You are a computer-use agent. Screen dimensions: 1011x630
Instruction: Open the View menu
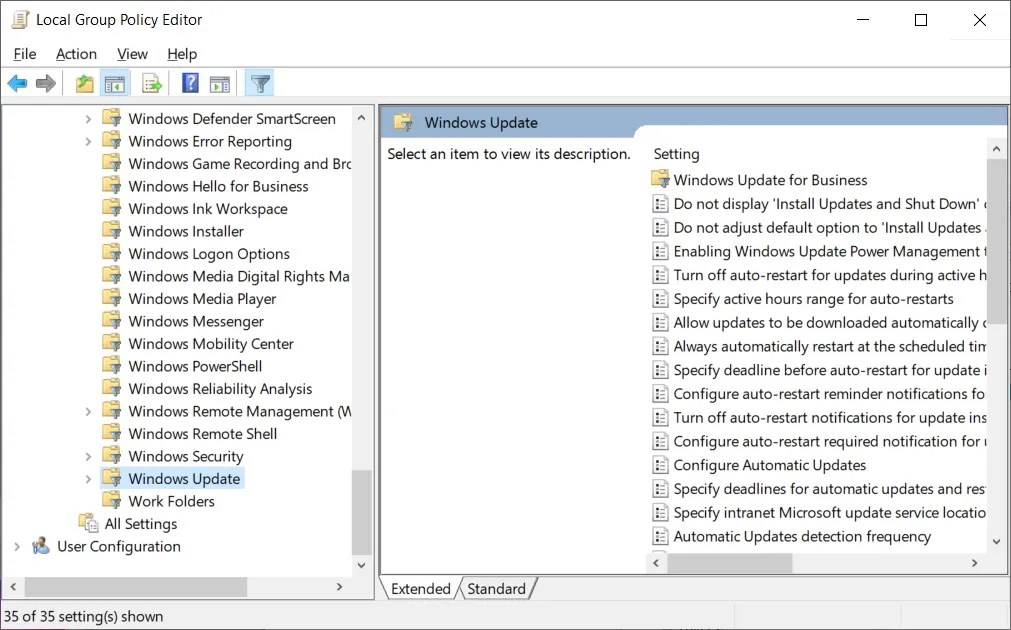pyautogui.click(x=131, y=54)
